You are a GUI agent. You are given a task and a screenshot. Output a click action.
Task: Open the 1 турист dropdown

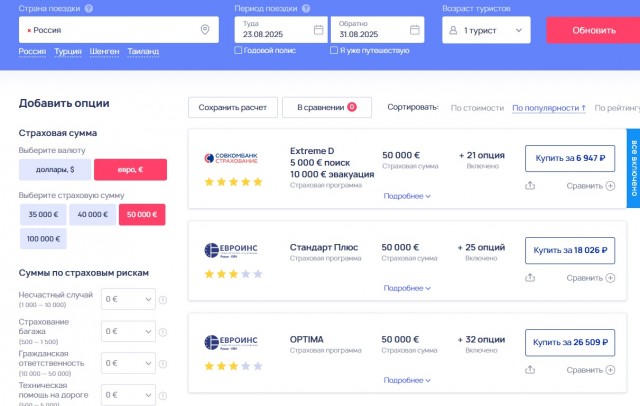click(486, 30)
